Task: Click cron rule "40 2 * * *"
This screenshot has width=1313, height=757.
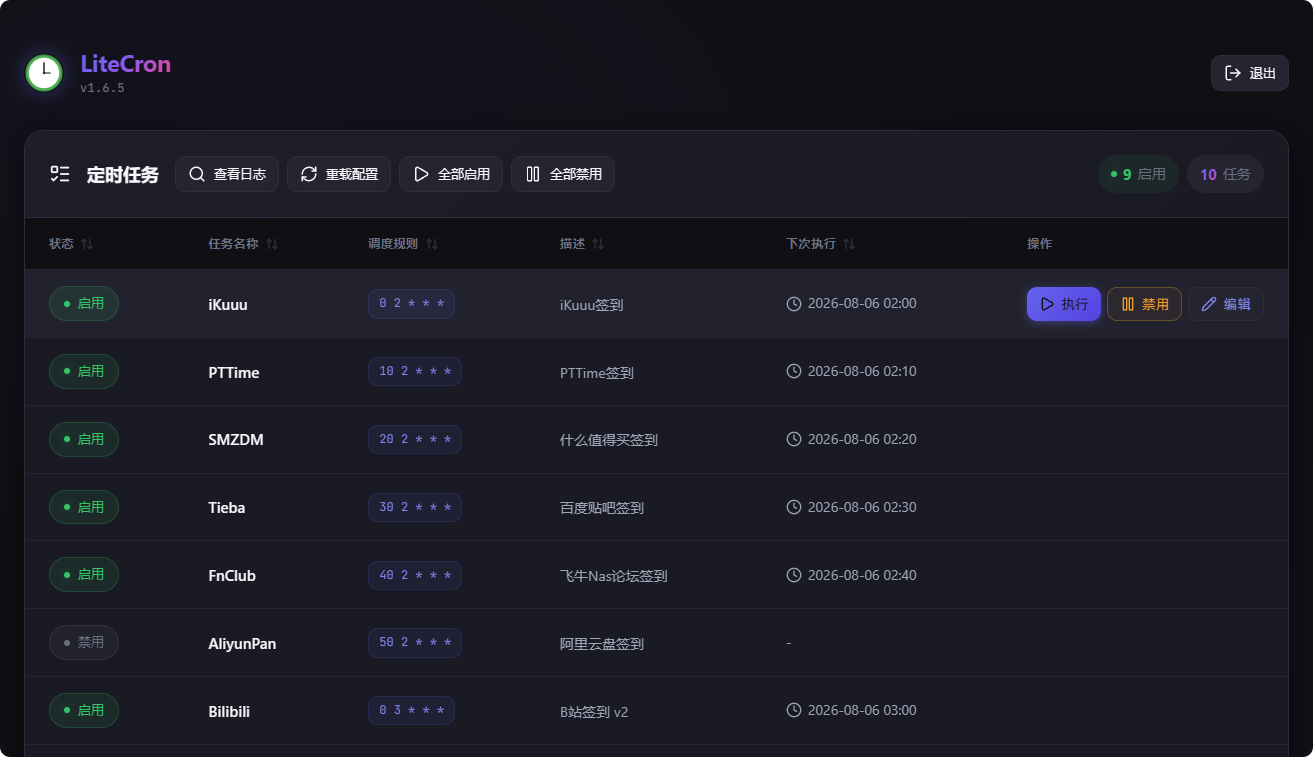Action: (415, 575)
